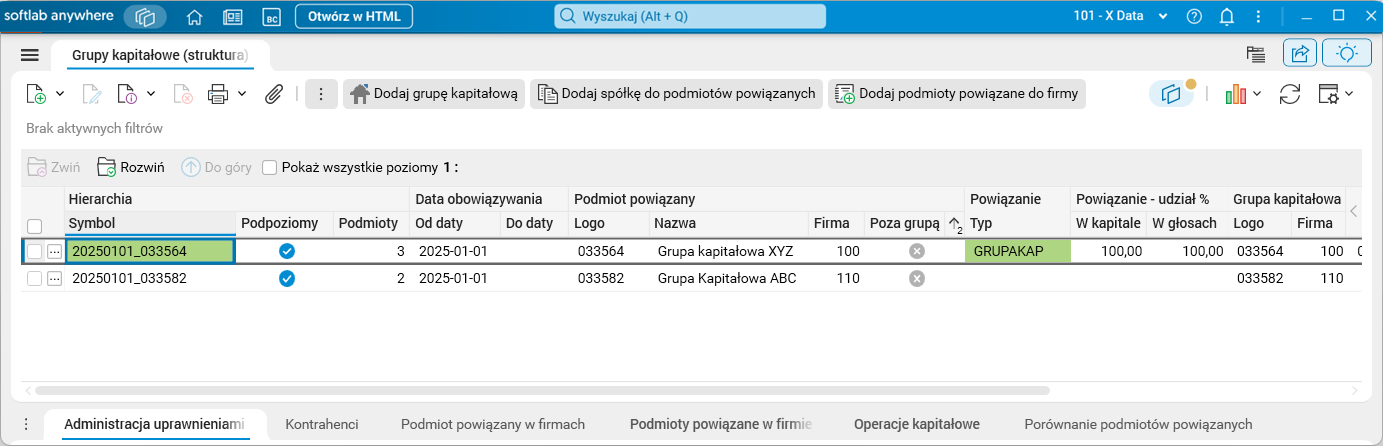Open the news panel icon in top bar

233,17
